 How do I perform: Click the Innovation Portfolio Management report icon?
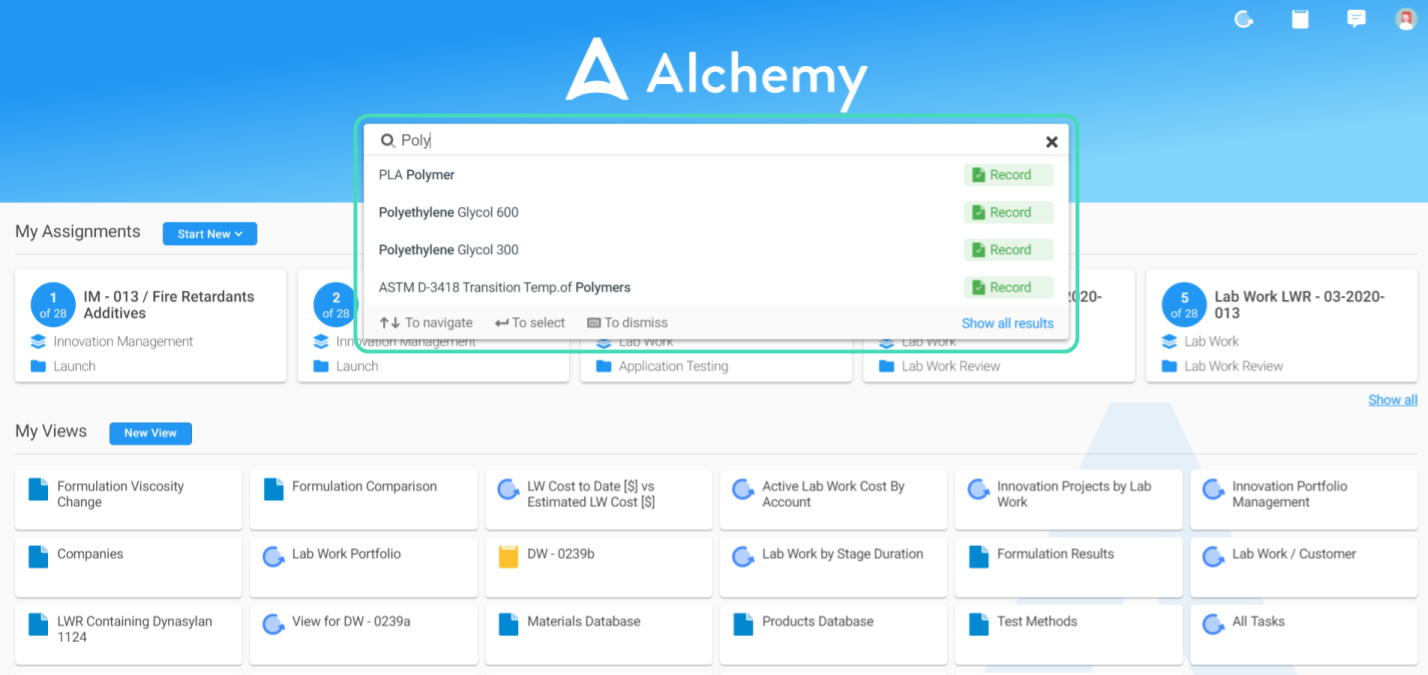coord(1213,489)
